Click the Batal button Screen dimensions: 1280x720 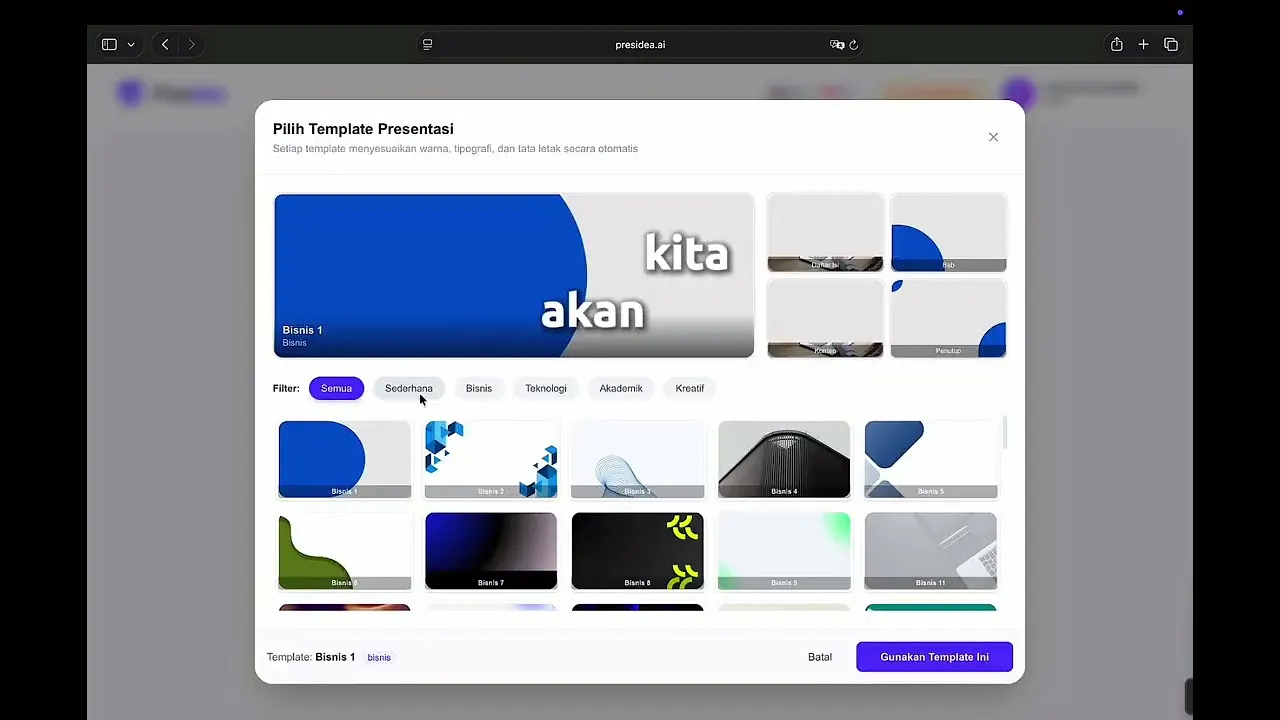coord(820,657)
